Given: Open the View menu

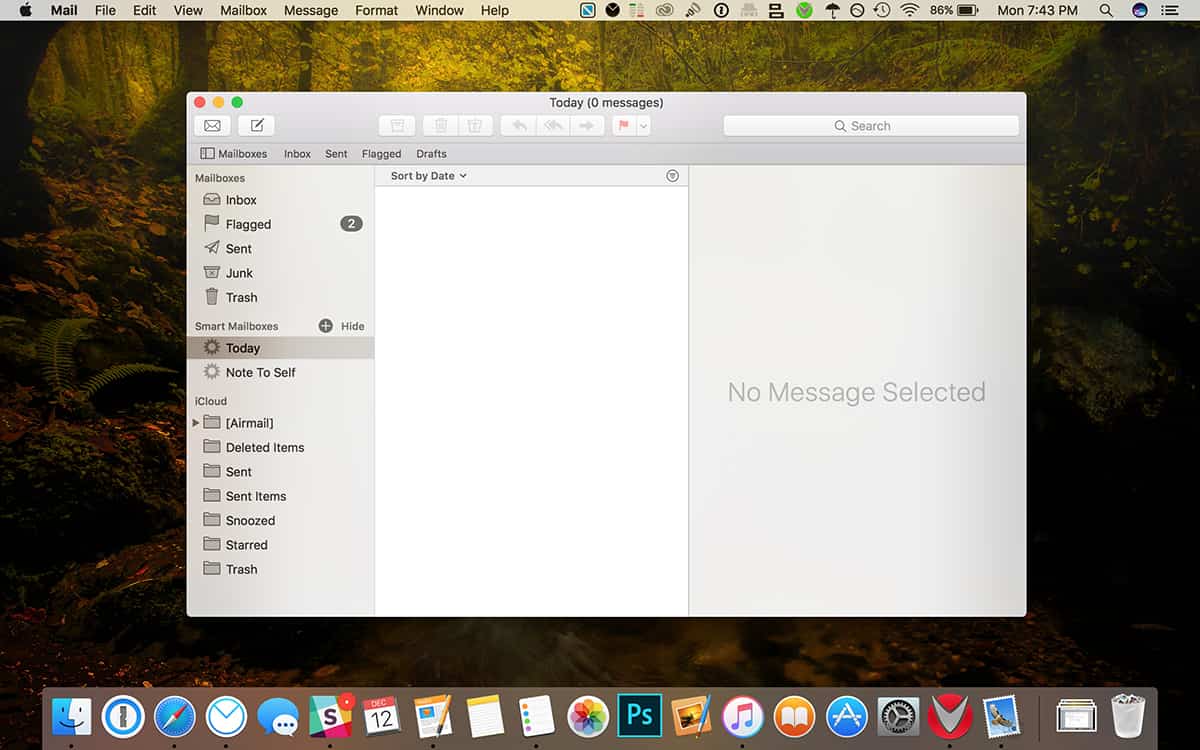Looking at the screenshot, I should point(188,10).
